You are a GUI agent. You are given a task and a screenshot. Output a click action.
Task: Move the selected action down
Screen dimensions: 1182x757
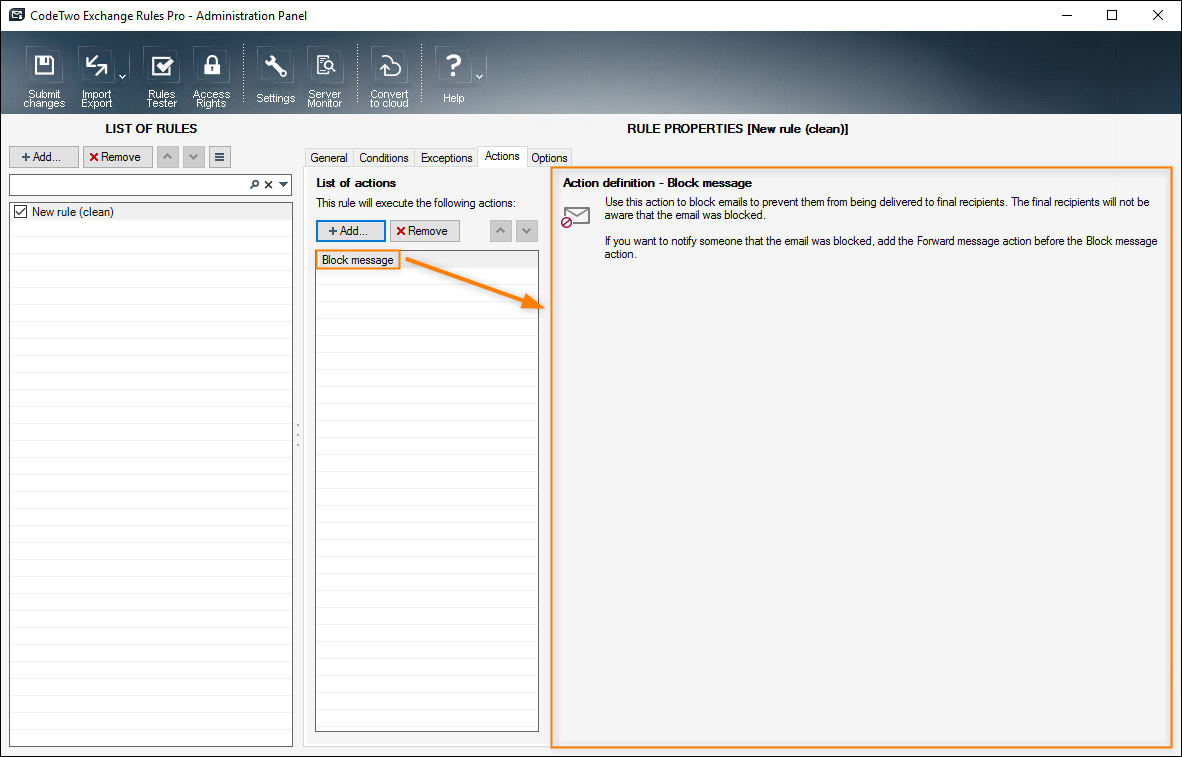click(526, 231)
